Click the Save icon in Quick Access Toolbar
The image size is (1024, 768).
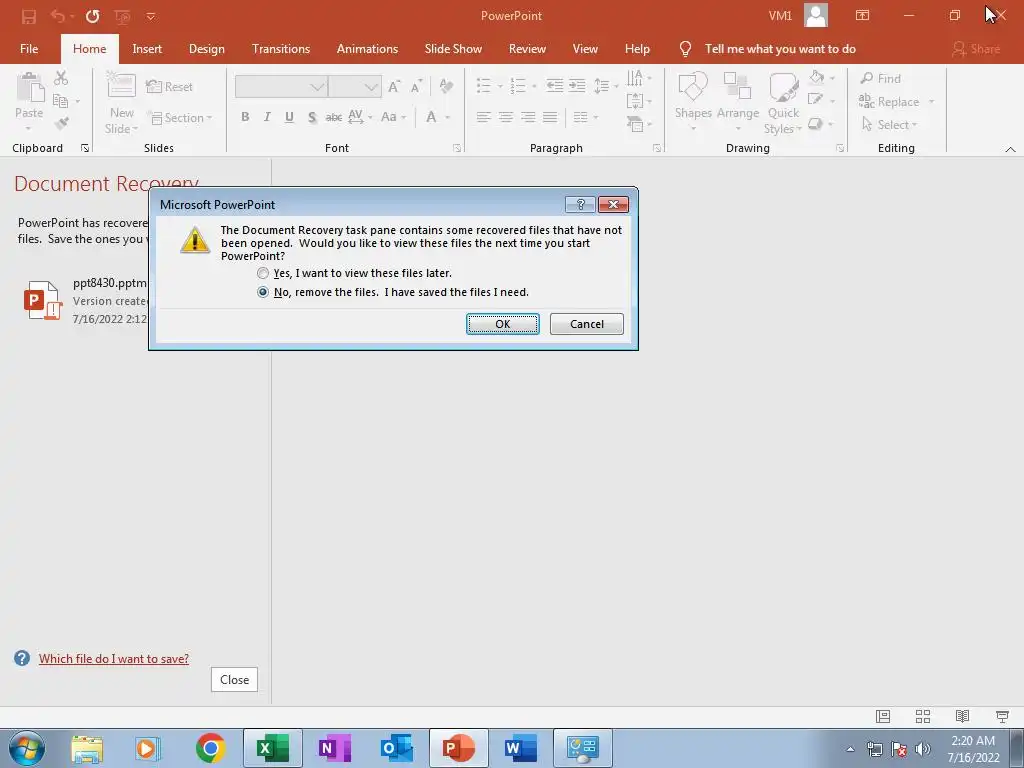pos(29,16)
